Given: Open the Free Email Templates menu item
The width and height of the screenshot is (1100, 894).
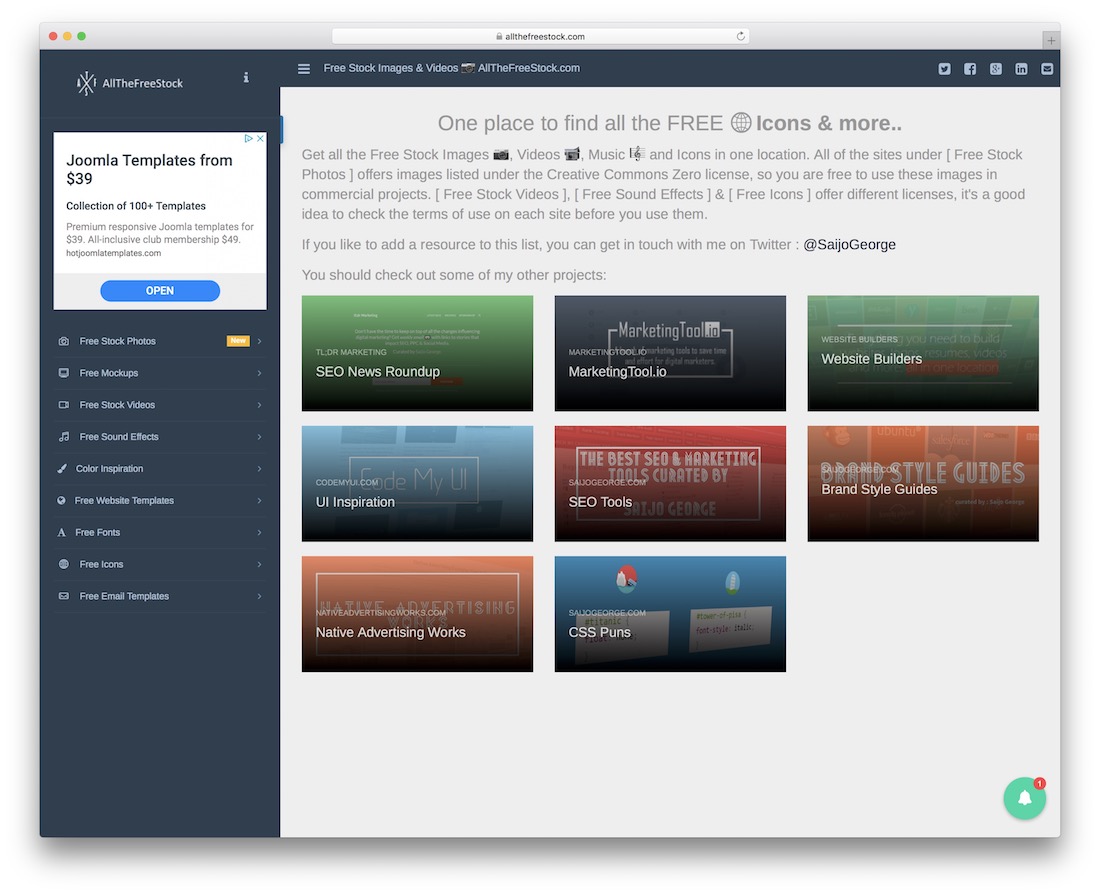Looking at the screenshot, I should (x=160, y=596).
